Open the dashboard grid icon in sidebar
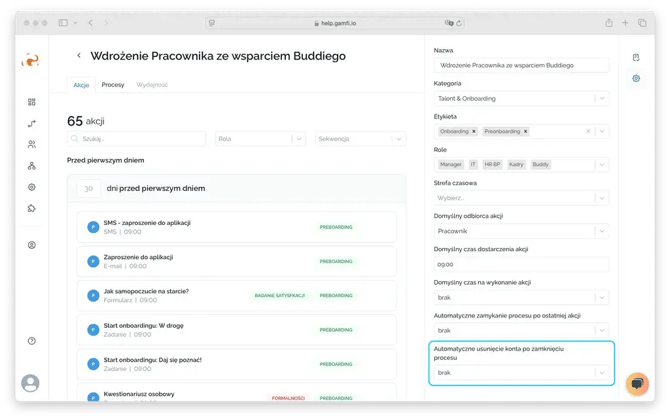Image resolution: width=670 pixels, height=420 pixels. point(32,102)
